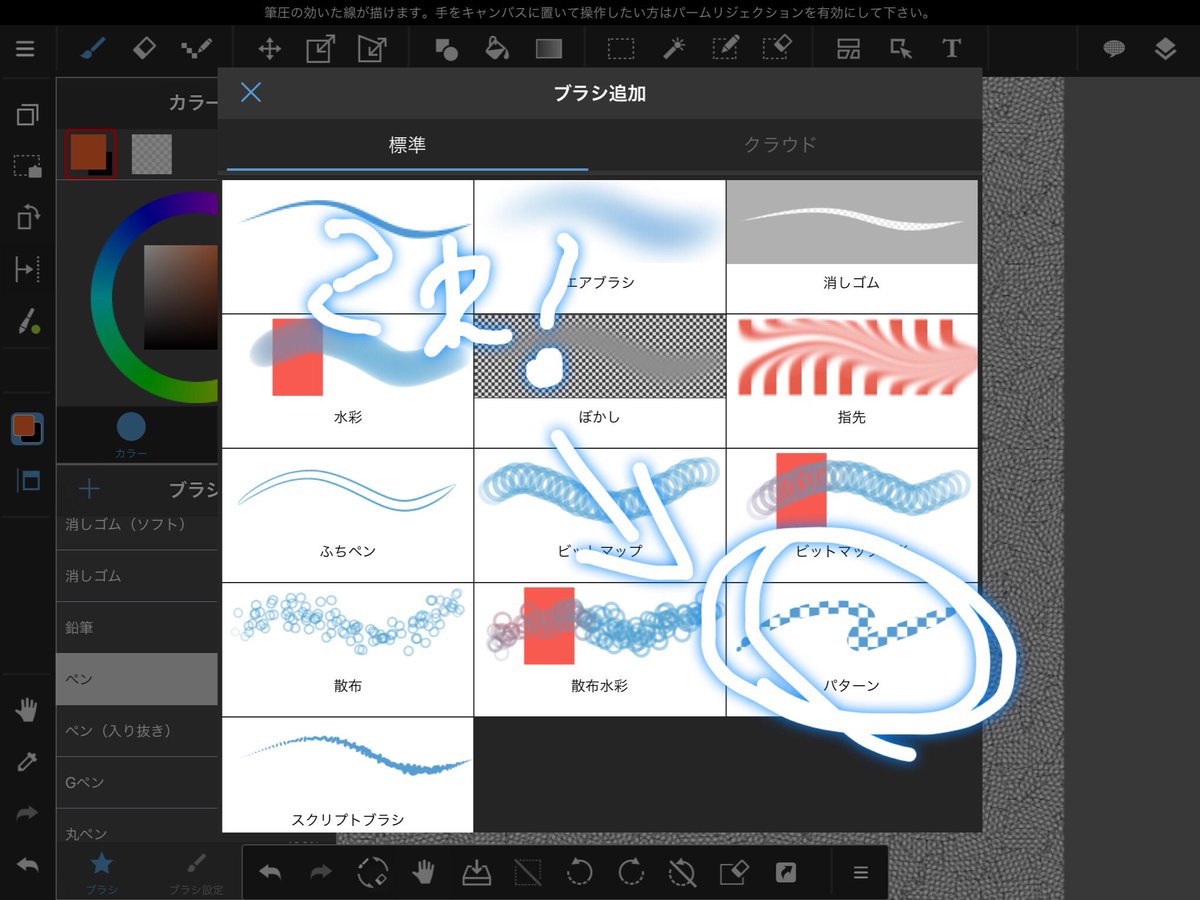Add a new brush with plus button
This screenshot has height=900, width=1200.
89,488
